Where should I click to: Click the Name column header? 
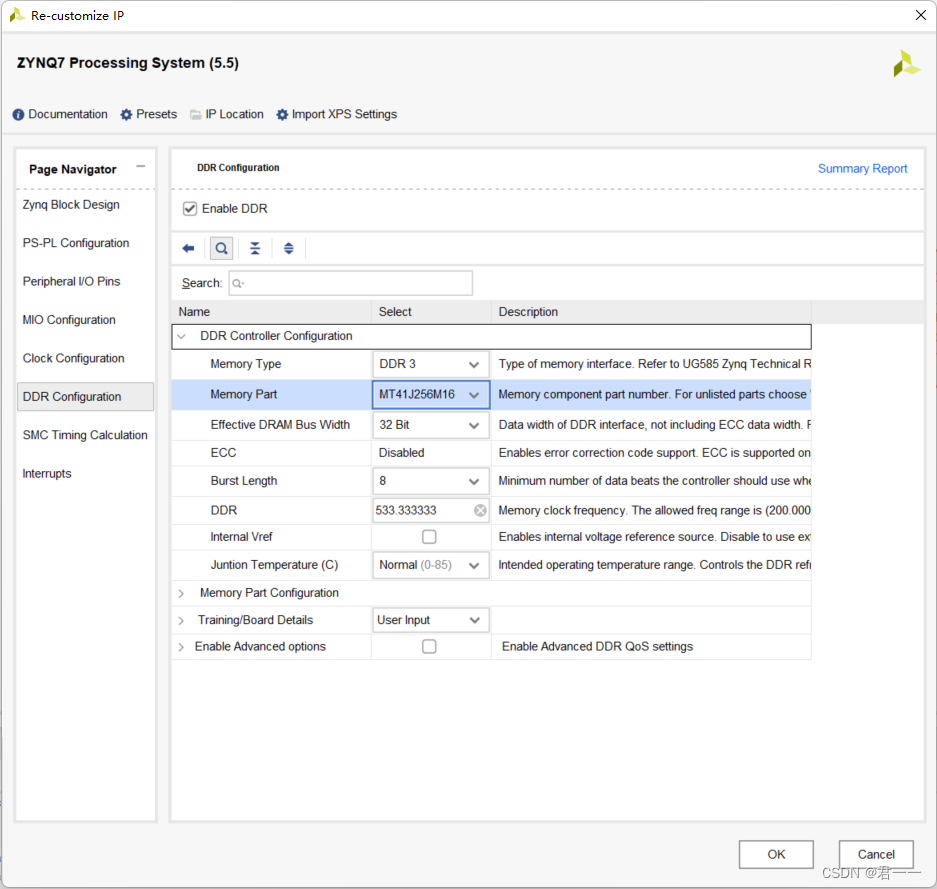pos(271,312)
